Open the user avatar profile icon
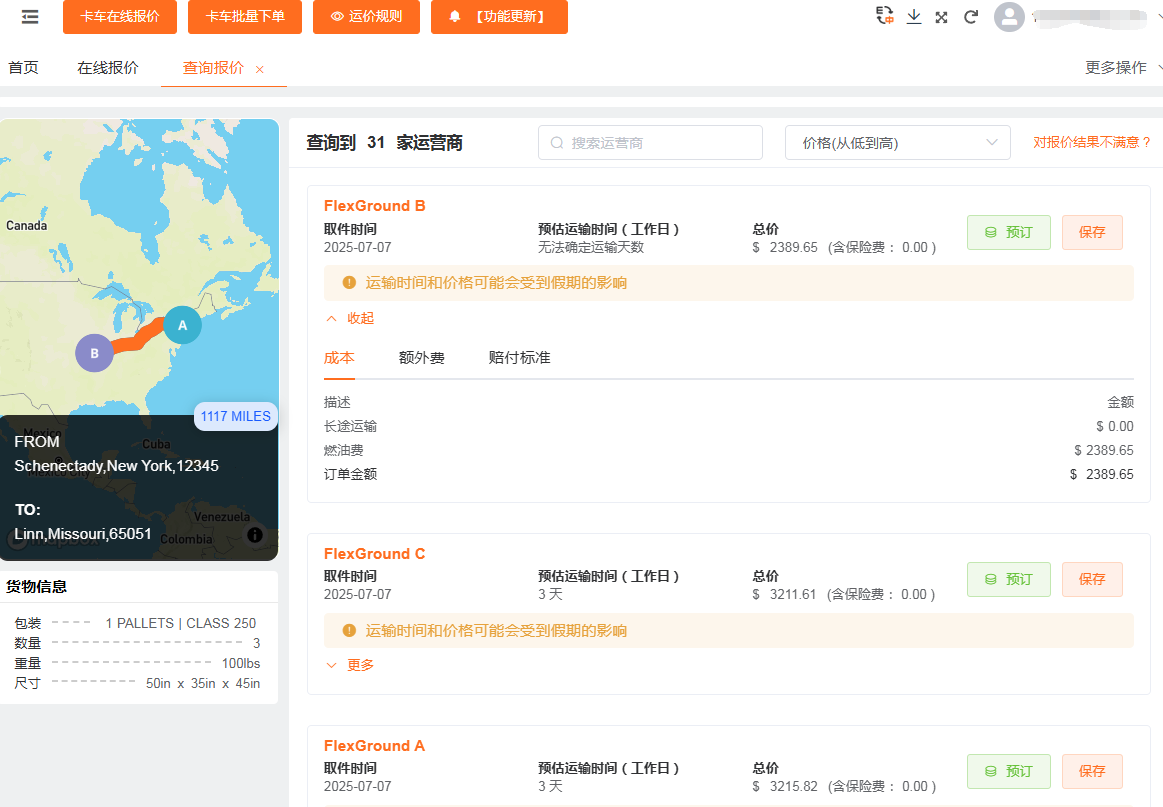 coord(1009,17)
